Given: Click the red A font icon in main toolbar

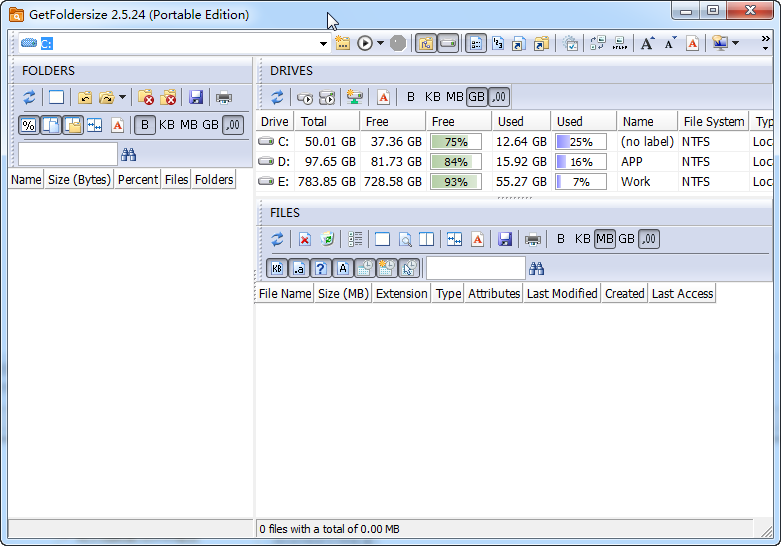Looking at the screenshot, I should tap(692, 43).
